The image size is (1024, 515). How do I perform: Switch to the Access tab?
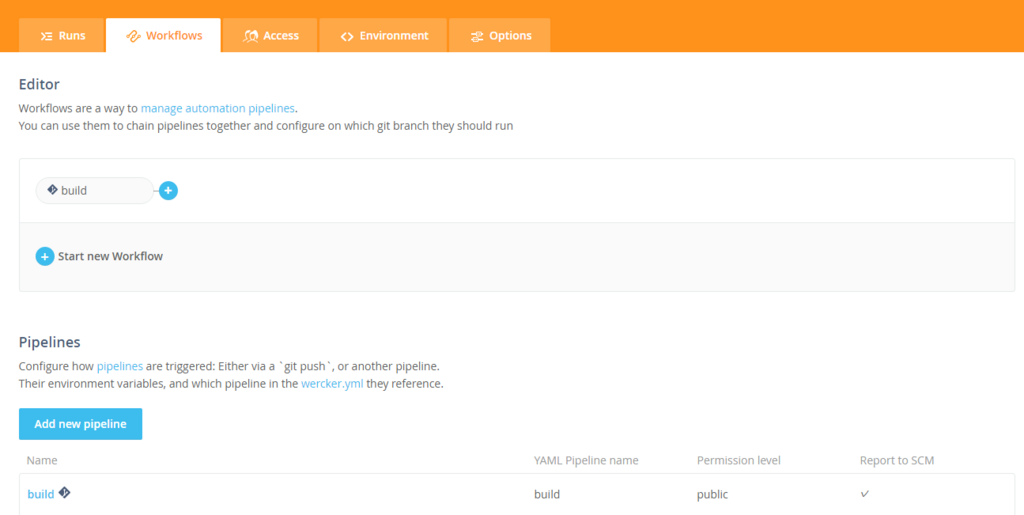tap(270, 35)
